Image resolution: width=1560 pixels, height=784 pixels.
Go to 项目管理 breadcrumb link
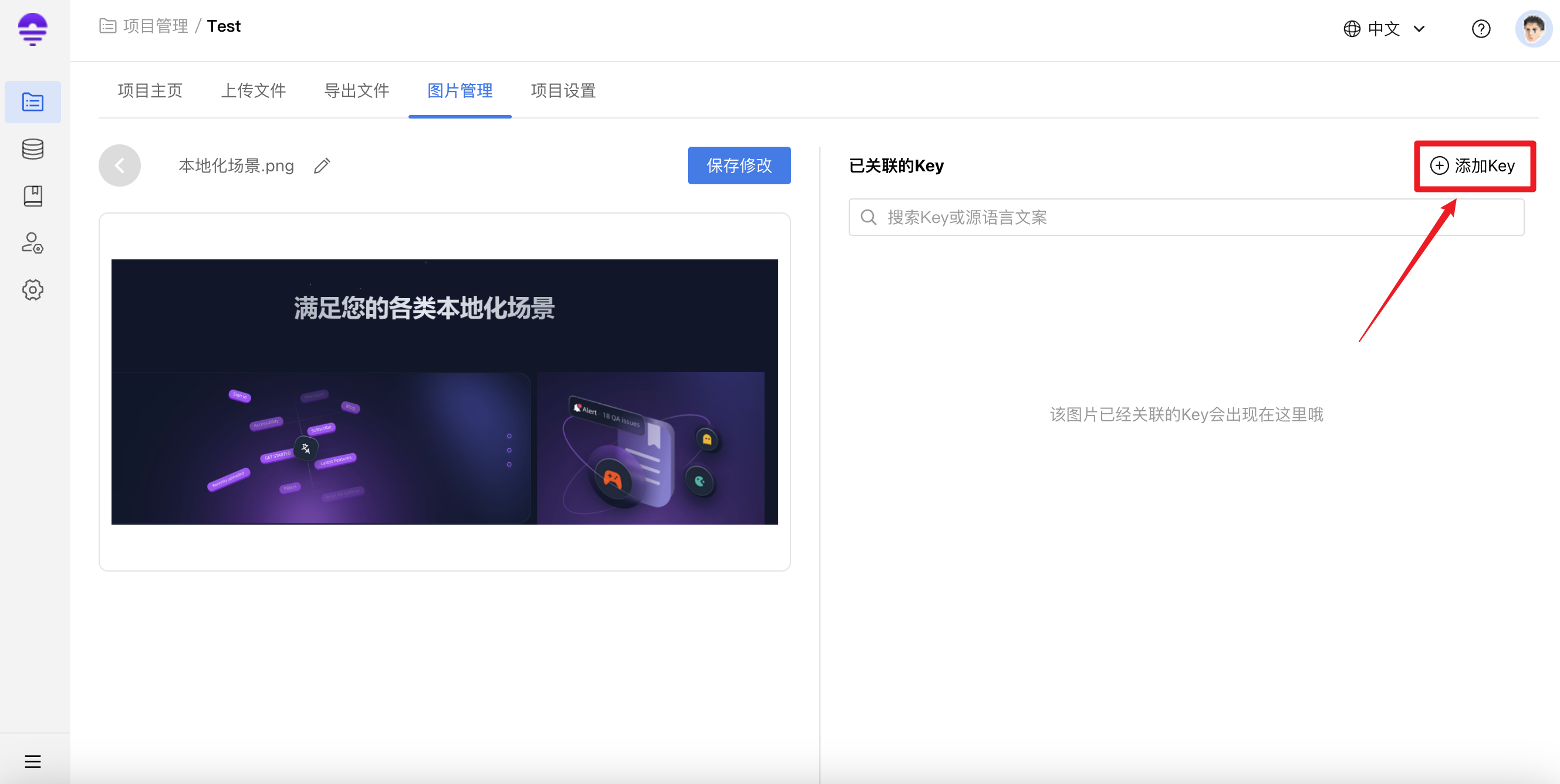156,26
